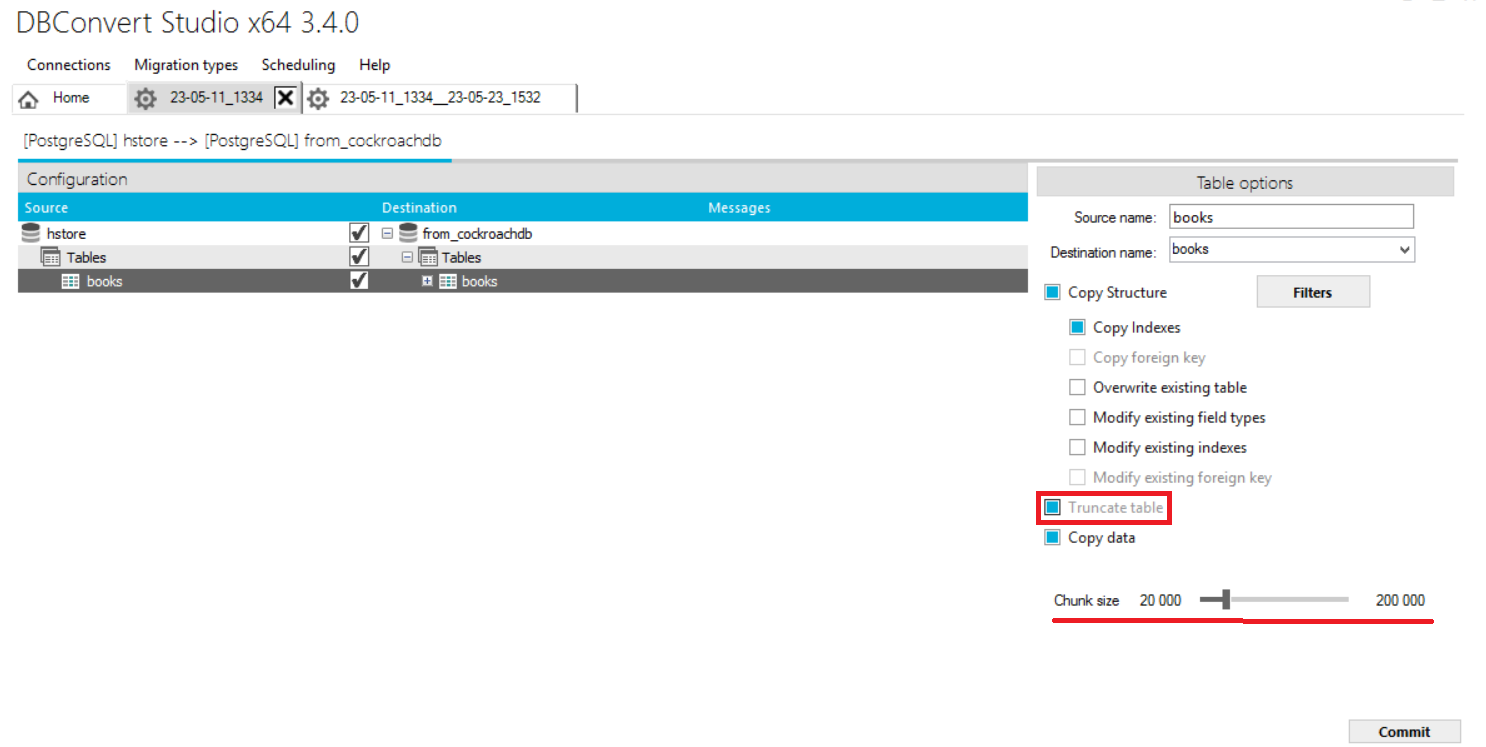
Task: Select the hstore source tree item
Action: tap(66, 234)
